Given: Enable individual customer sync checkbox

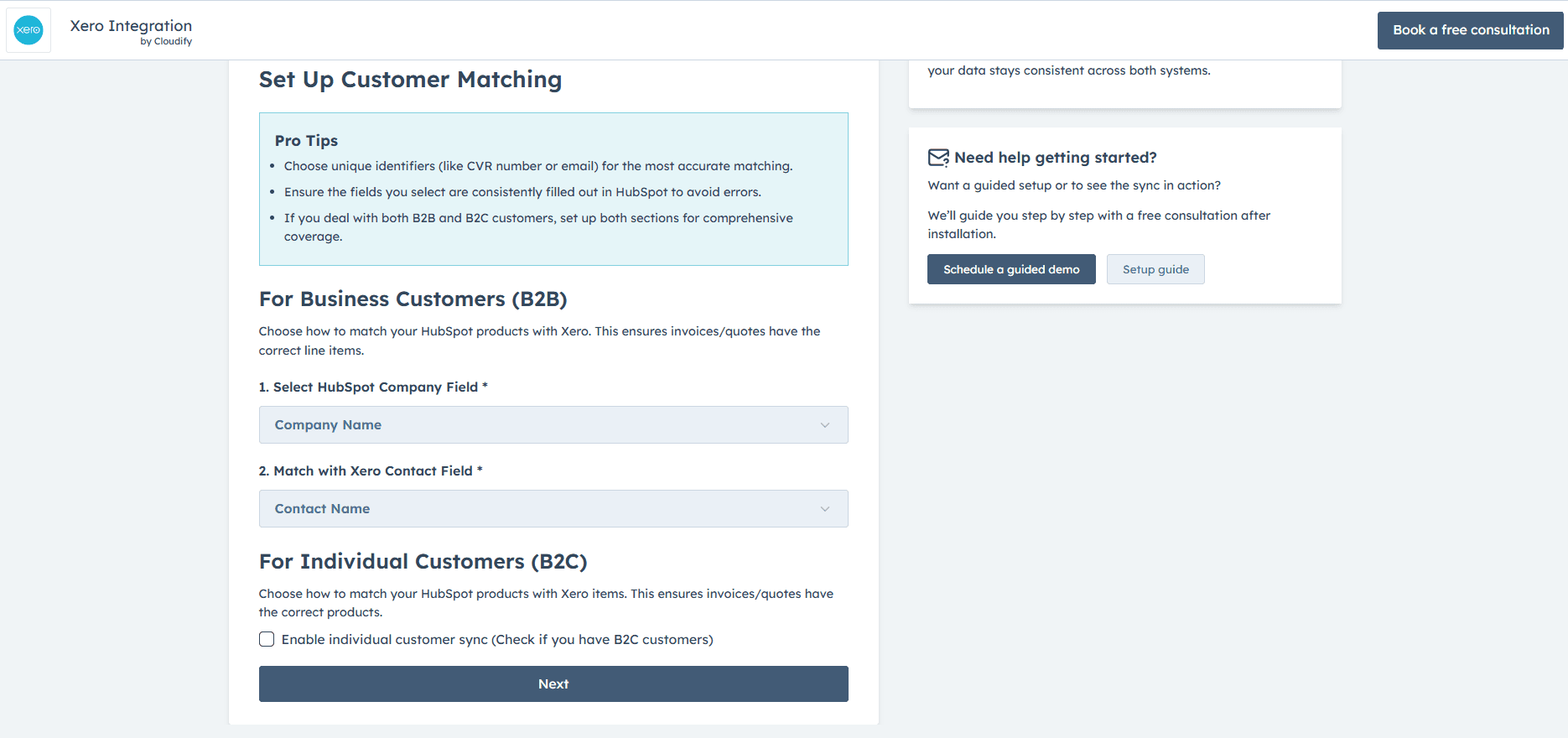Looking at the screenshot, I should pyautogui.click(x=267, y=639).
